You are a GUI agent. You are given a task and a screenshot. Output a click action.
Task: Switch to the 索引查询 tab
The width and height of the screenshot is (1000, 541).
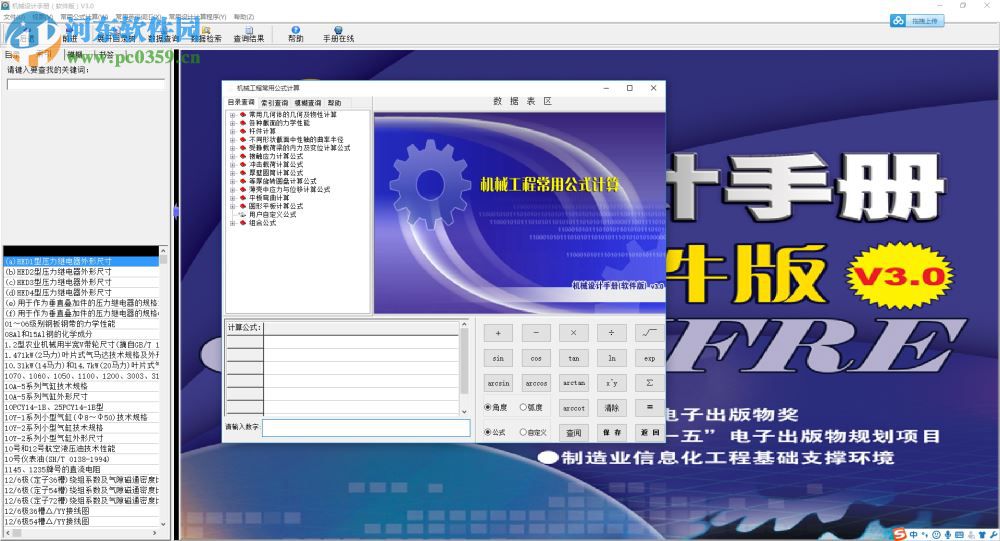274,103
